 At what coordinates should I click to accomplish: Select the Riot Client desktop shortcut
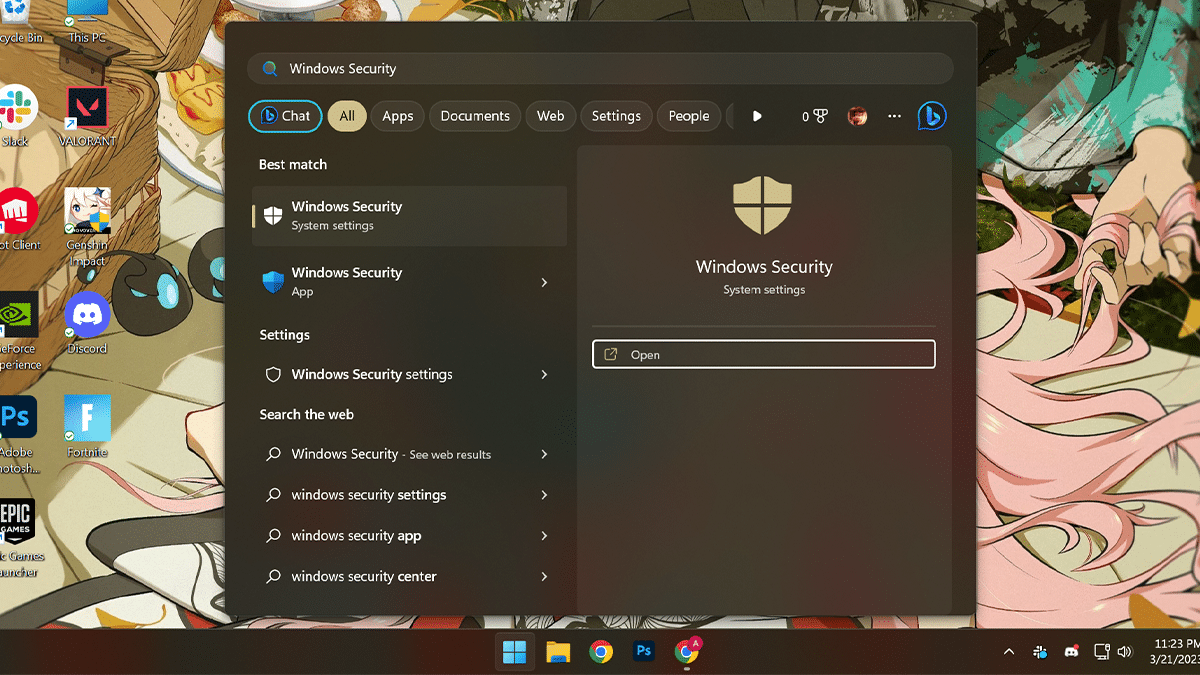pos(19,220)
